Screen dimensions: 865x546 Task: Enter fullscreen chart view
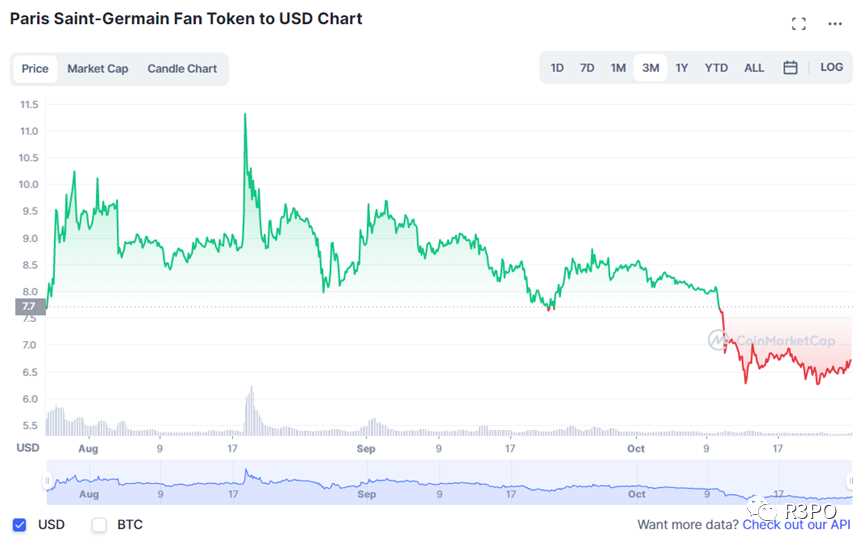[x=798, y=24]
